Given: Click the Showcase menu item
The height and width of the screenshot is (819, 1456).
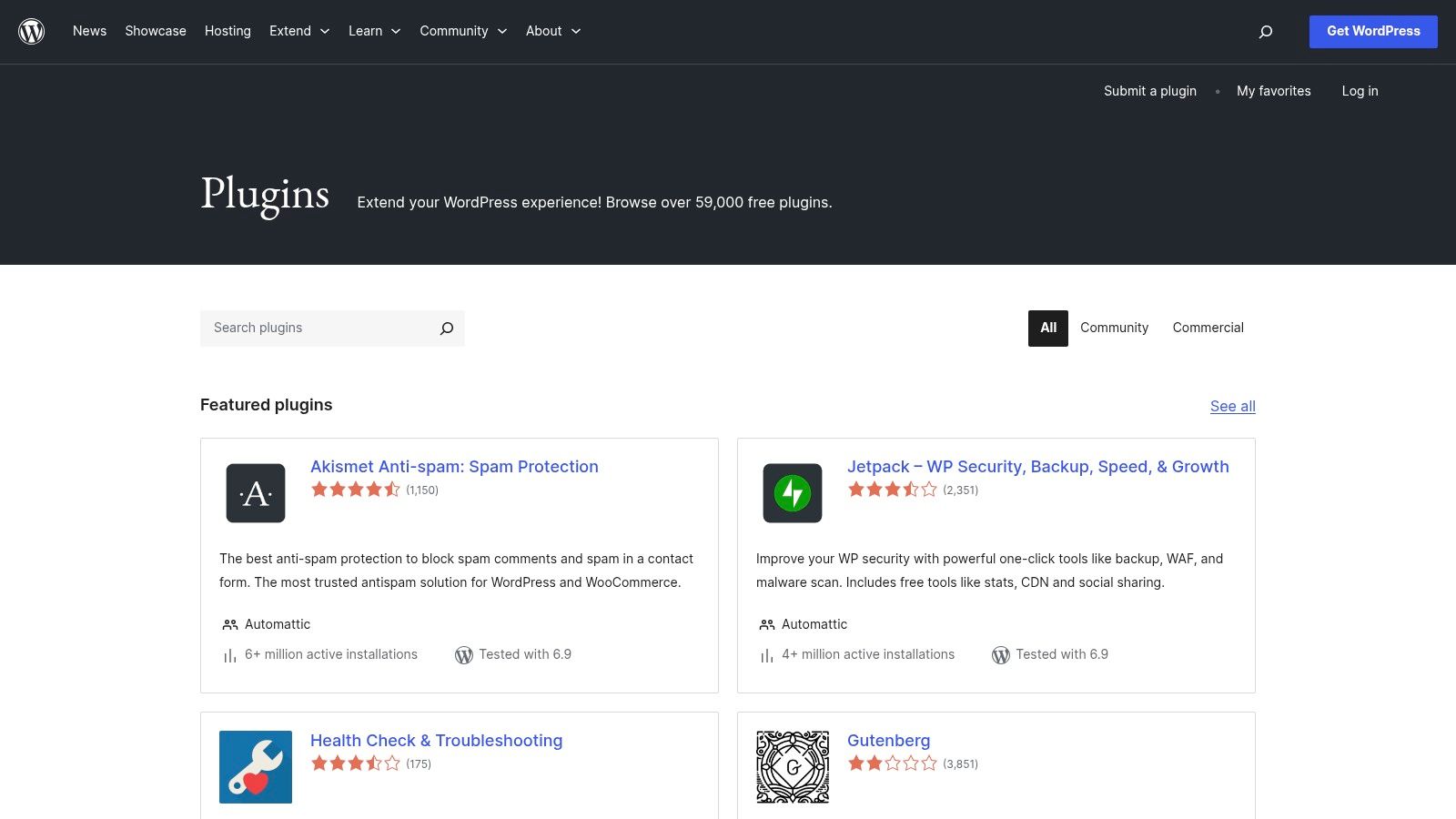Looking at the screenshot, I should point(155,31).
